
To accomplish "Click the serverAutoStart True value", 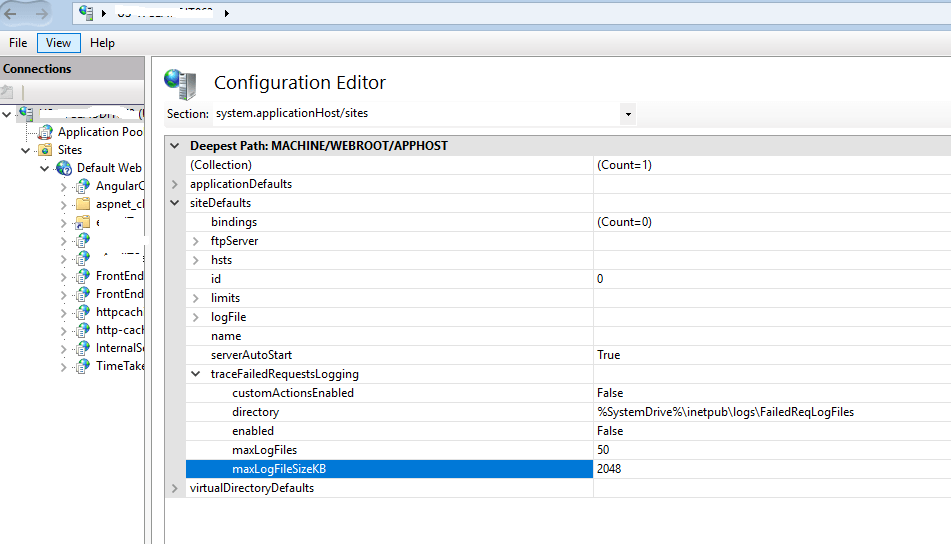I will 608,355.
